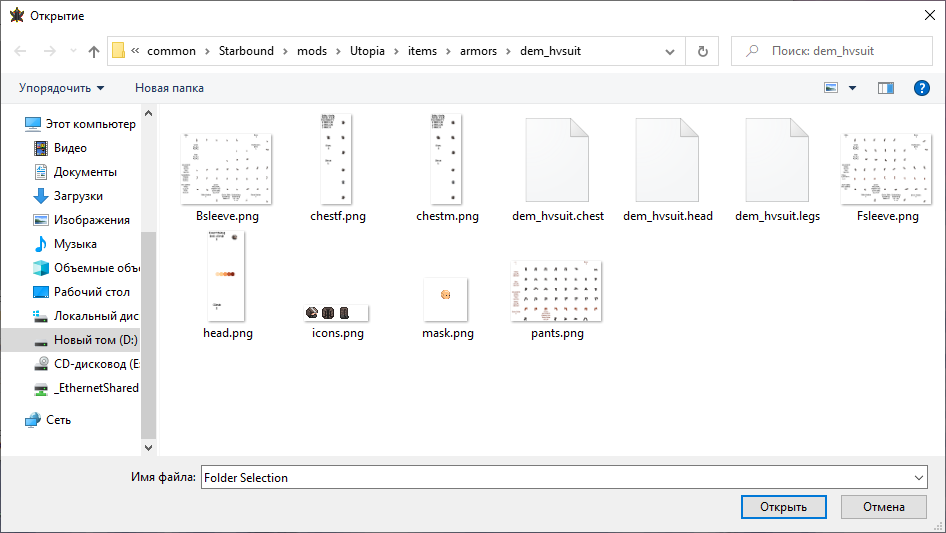Click the 'dem_hvsuit' breadcrumb
The width and height of the screenshot is (946, 533).
[551, 51]
